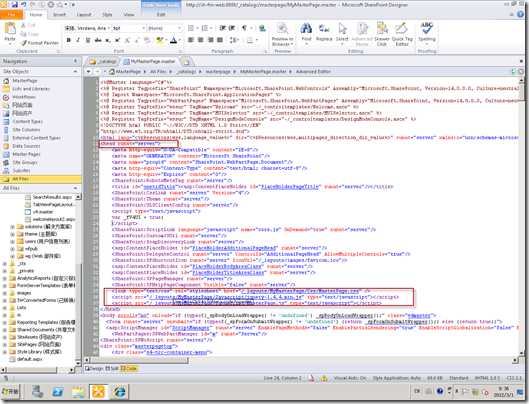Screen dimensions: 529x404
Task: Select Data Sources in Site Objects
Action: pos(26,146)
